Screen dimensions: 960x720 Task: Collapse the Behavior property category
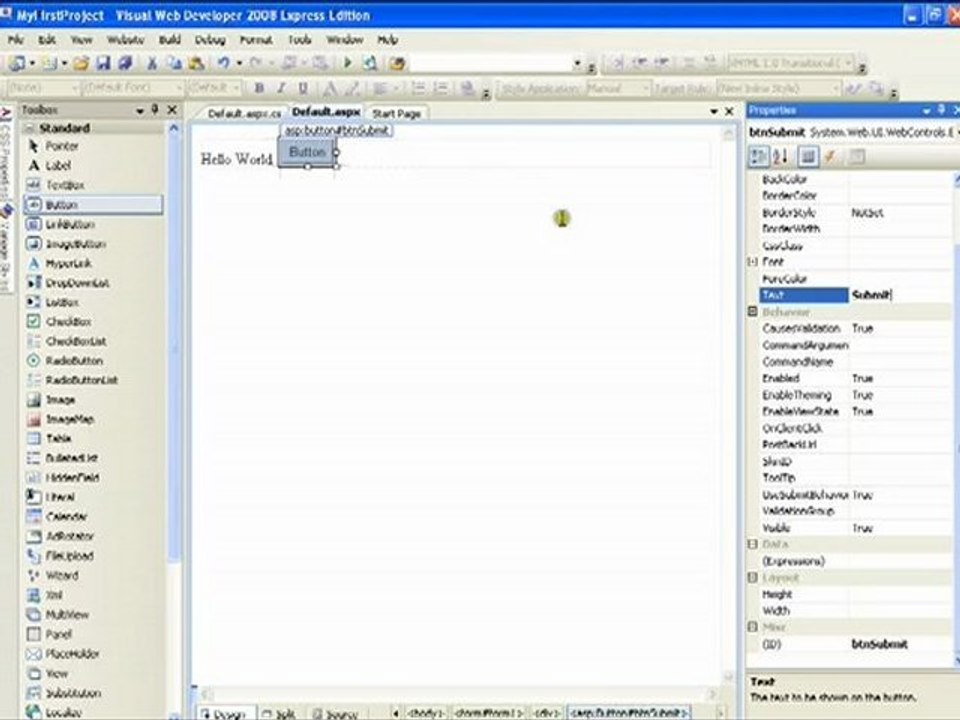(x=753, y=312)
